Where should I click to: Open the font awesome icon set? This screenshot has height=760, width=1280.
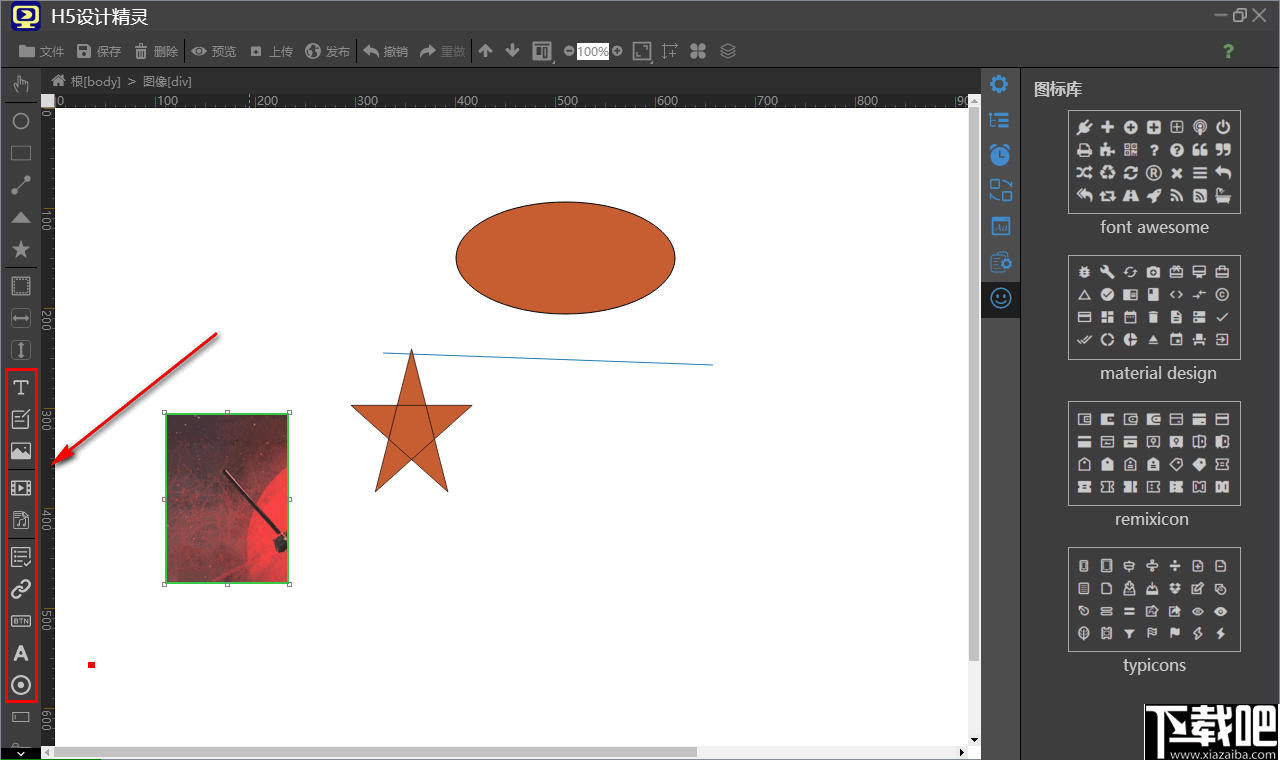(1154, 162)
